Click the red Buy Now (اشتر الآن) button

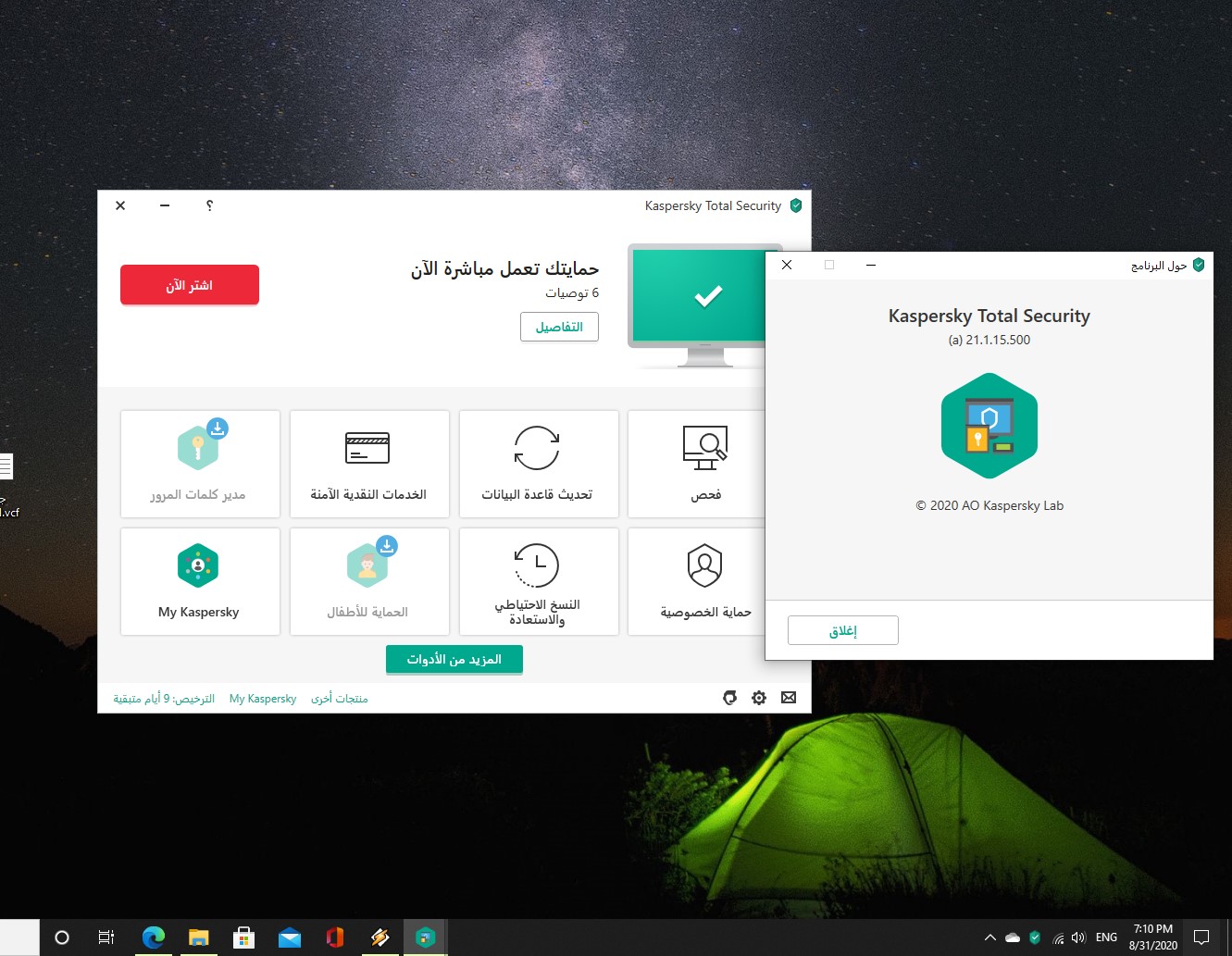point(190,285)
